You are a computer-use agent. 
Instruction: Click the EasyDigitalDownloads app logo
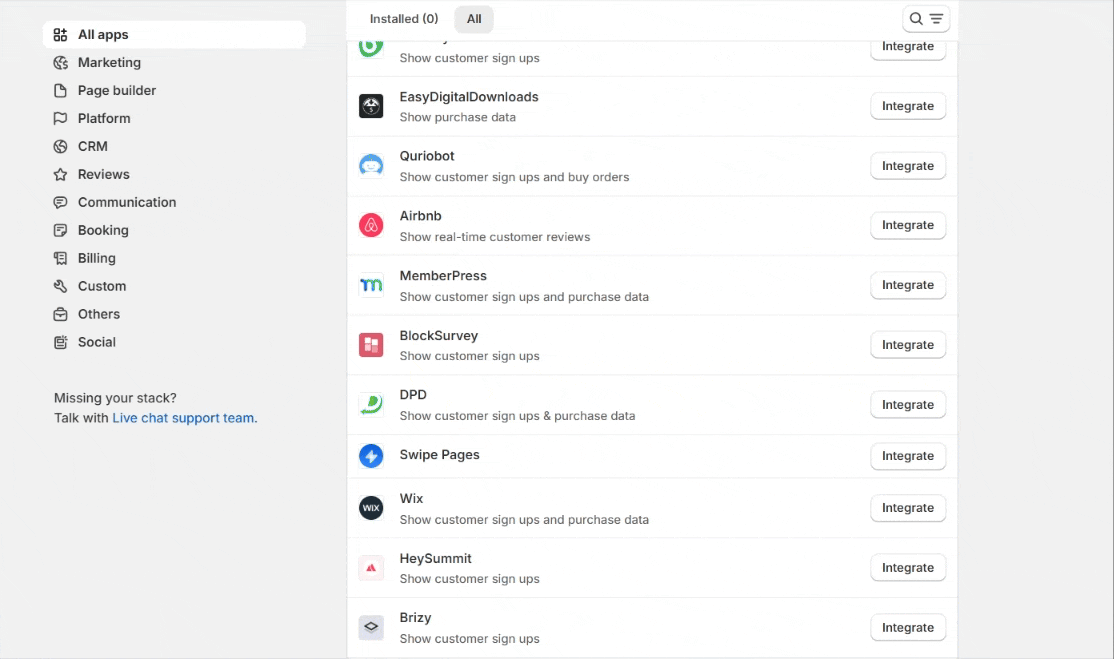pos(371,106)
